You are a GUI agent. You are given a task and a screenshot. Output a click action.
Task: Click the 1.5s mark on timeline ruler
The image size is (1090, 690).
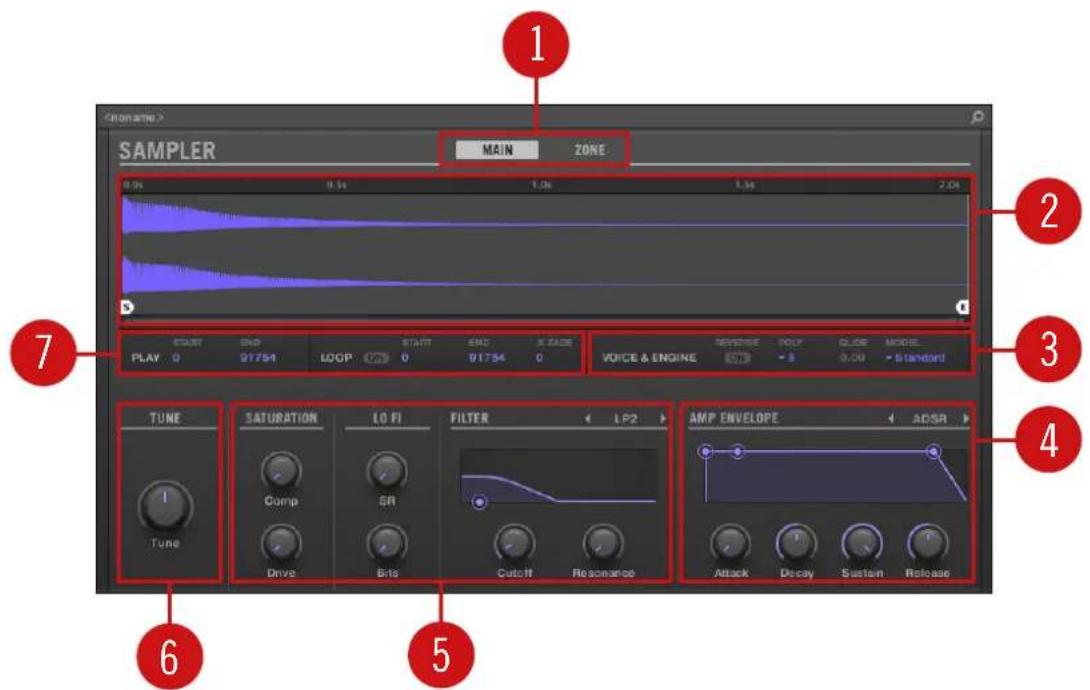(745, 186)
